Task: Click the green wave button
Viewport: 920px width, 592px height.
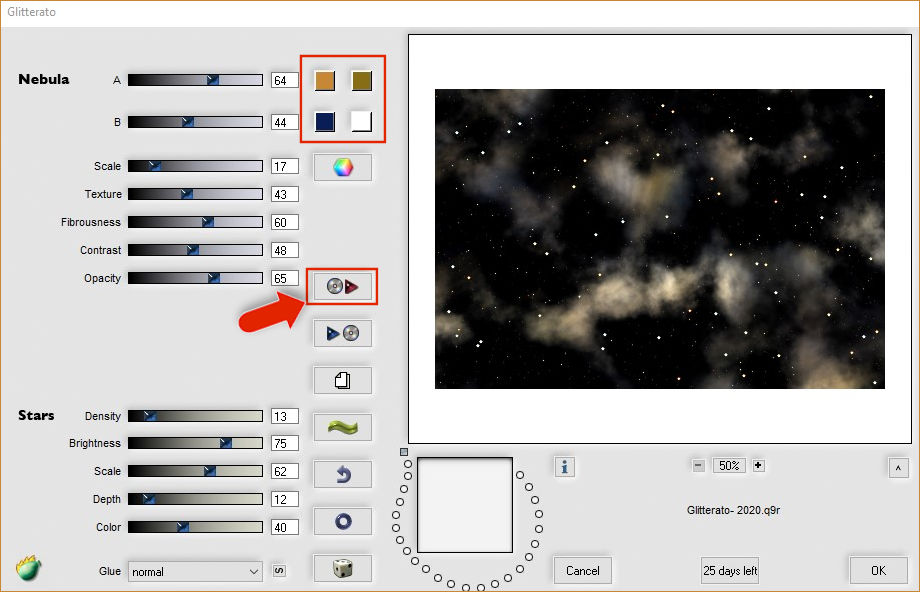Action: 342,427
